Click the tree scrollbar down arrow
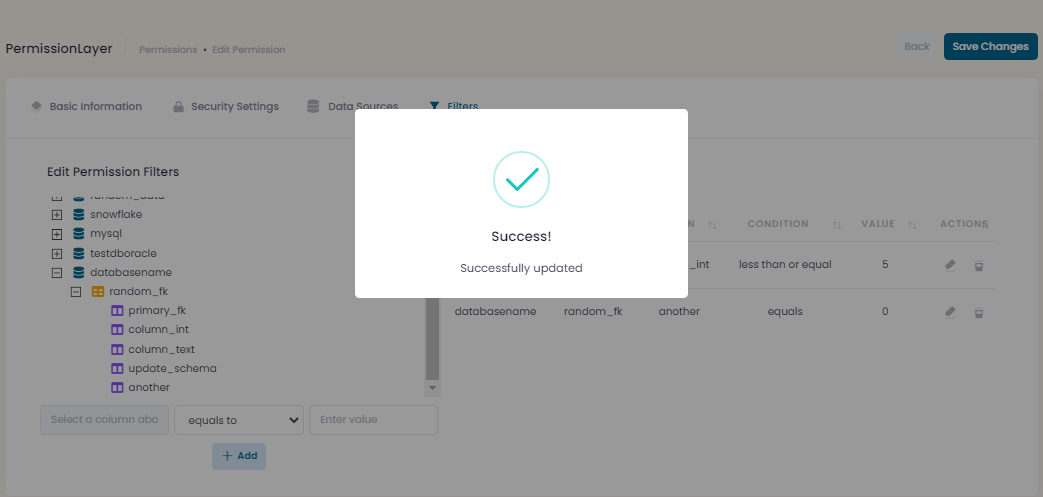 click(433, 387)
